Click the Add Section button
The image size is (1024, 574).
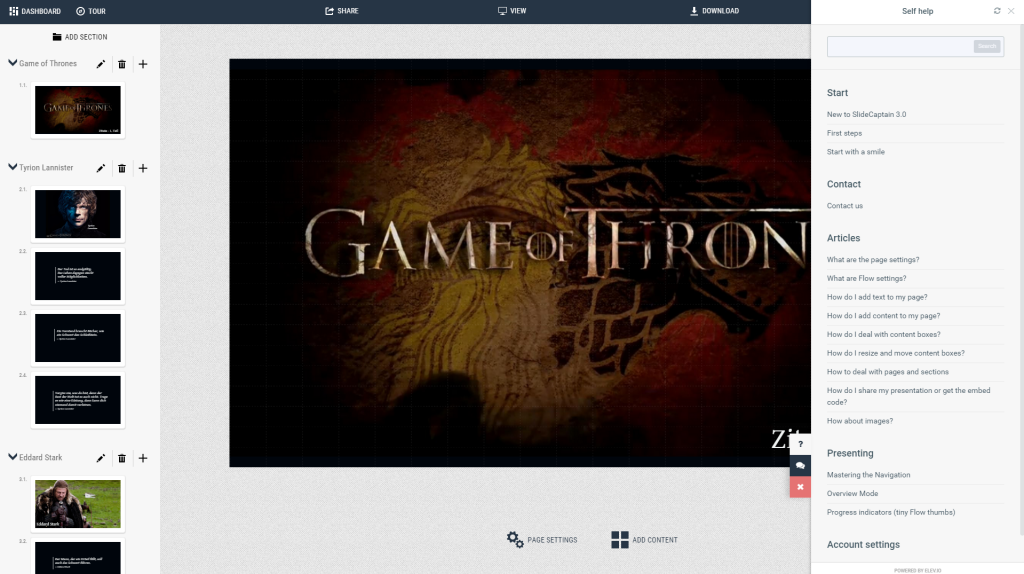coord(80,37)
